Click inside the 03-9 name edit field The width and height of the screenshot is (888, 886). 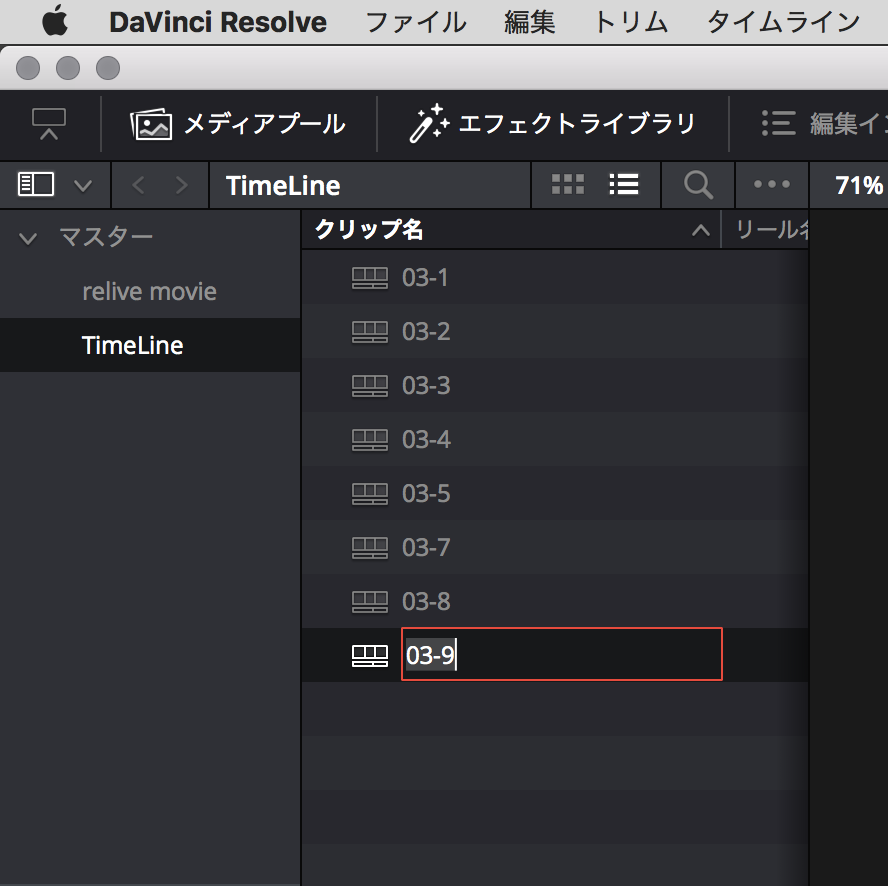562,654
